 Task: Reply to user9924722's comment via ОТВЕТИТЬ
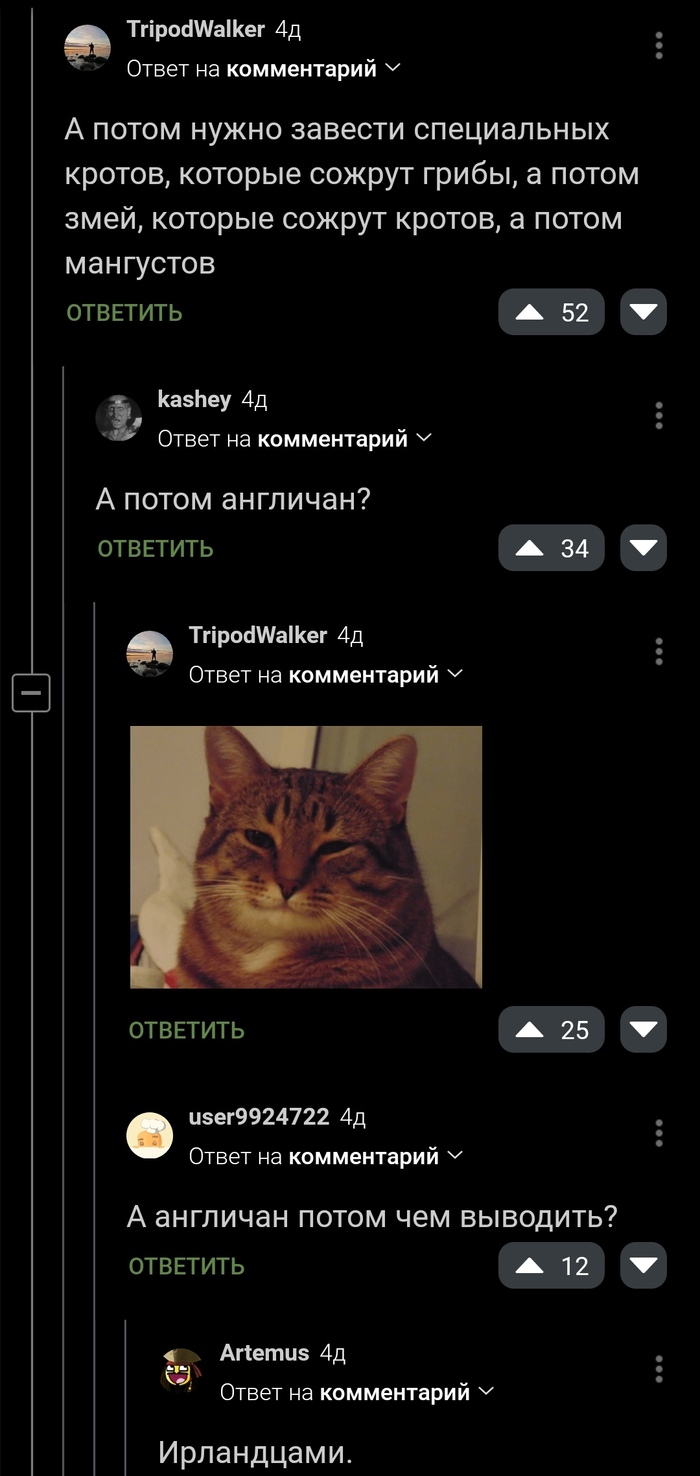[186, 1266]
